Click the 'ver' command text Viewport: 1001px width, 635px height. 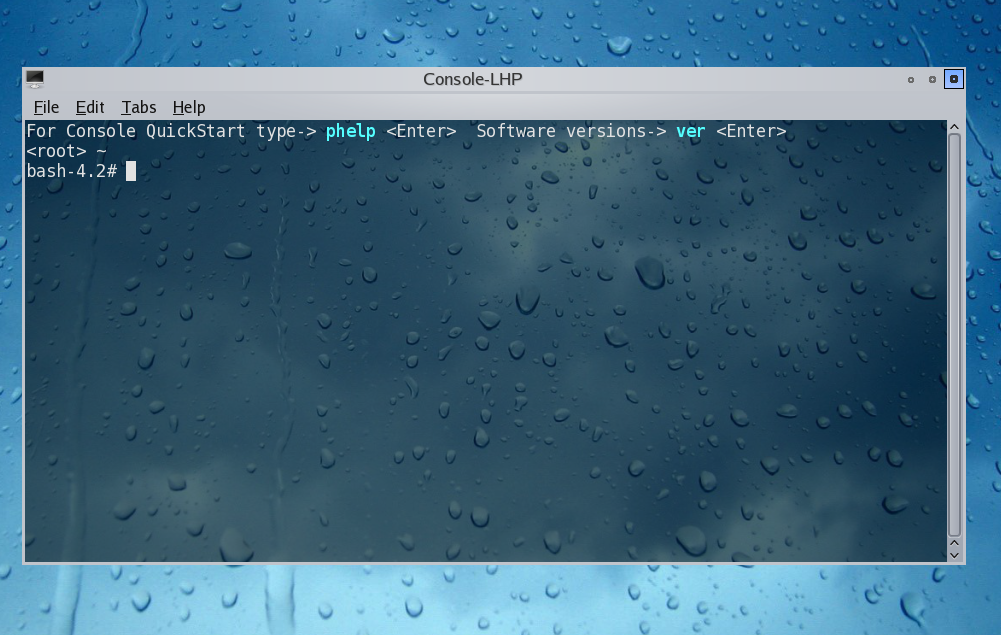pyautogui.click(x=691, y=131)
